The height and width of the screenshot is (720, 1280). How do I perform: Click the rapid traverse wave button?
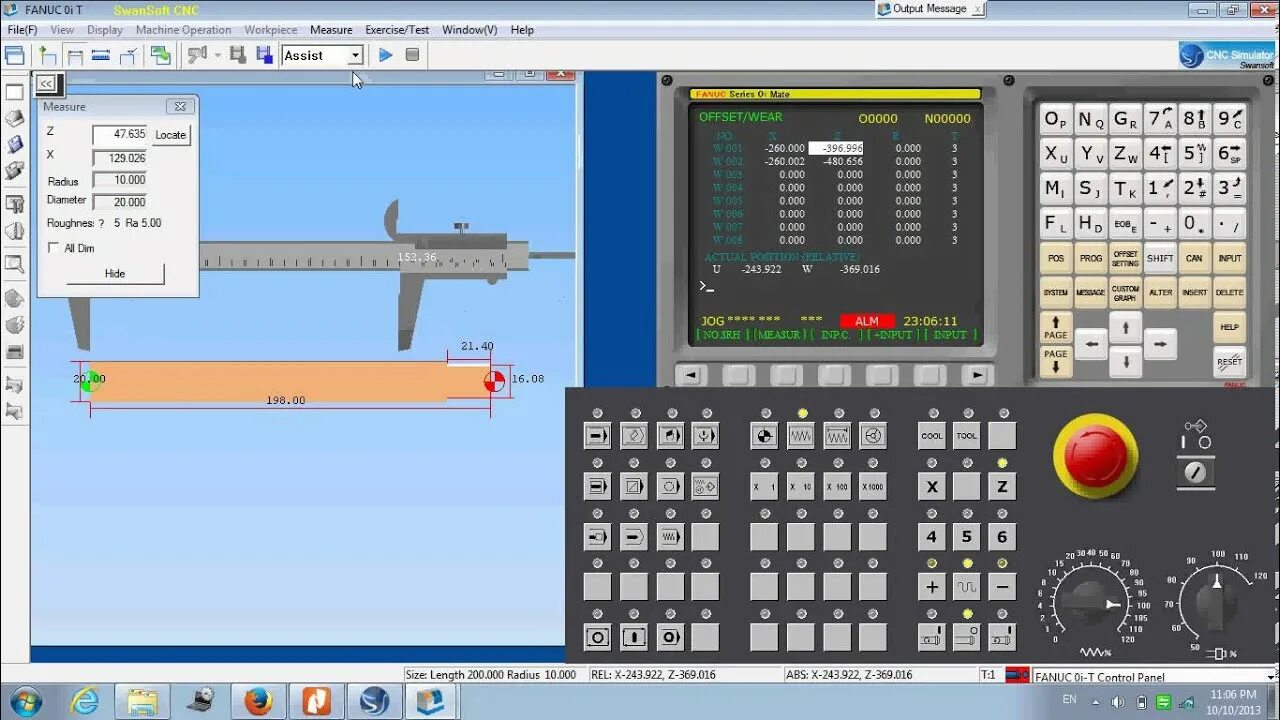[x=966, y=587]
